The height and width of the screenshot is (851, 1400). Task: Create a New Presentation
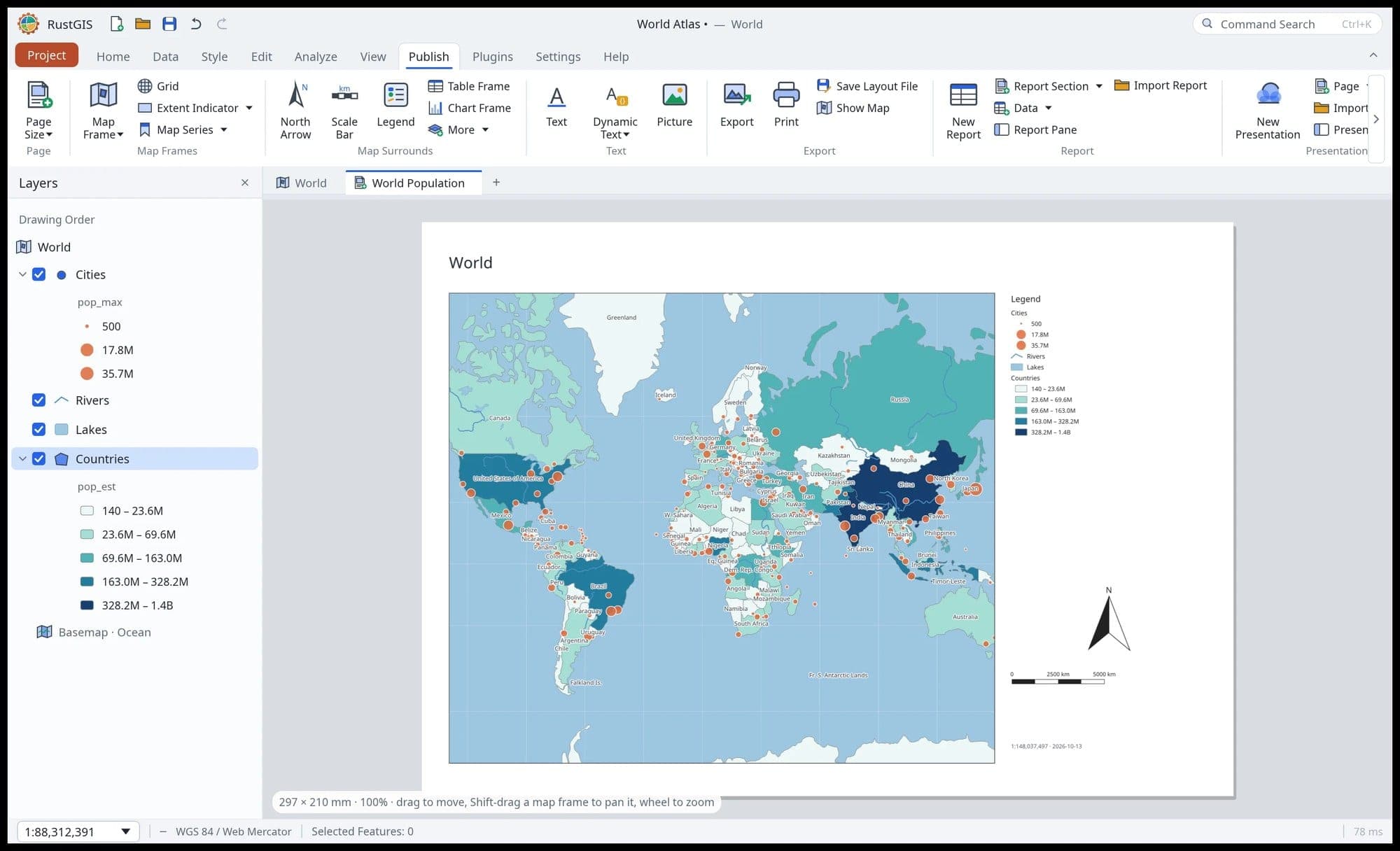(1267, 111)
